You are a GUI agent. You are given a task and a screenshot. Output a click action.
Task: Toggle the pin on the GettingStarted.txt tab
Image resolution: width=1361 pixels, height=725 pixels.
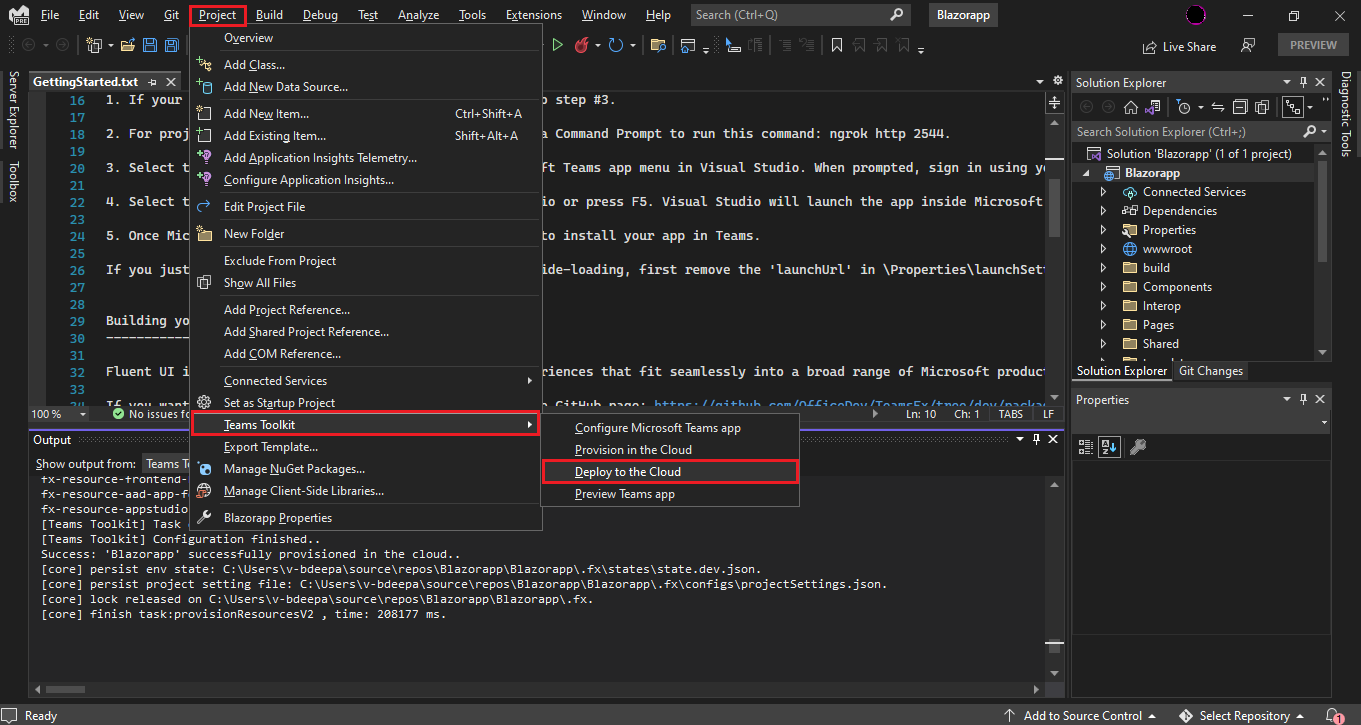coord(153,83)
